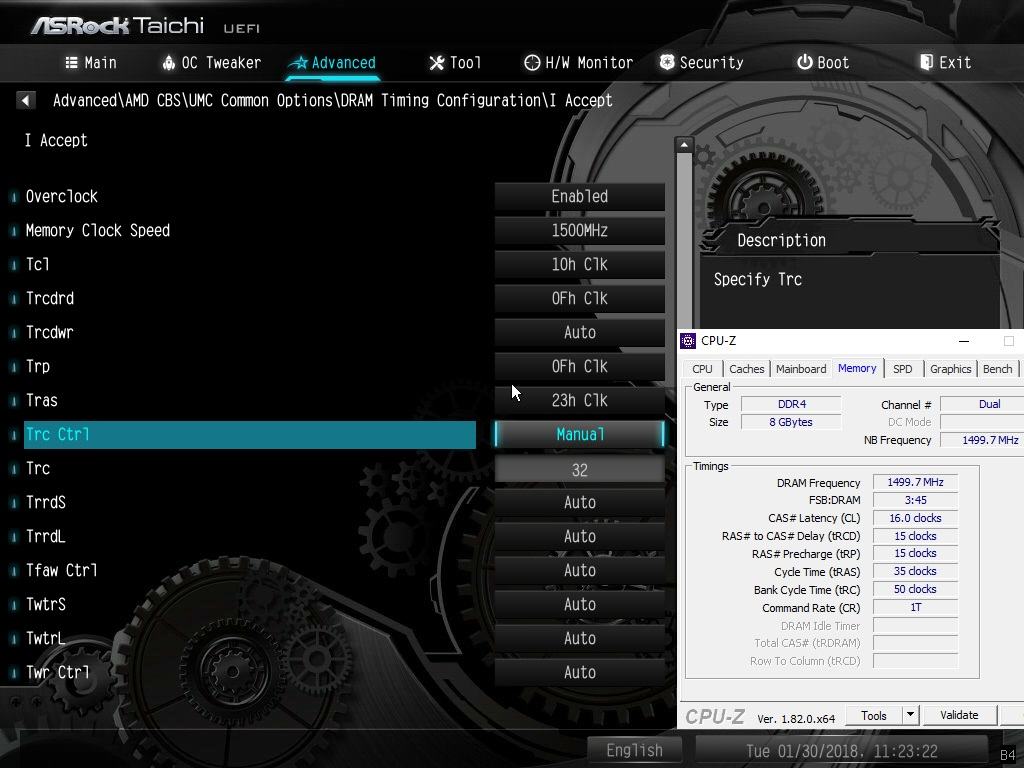Screen dimensions: 1024x768
Task: Click the Main tab list icon
Action: tap(71, 63)
